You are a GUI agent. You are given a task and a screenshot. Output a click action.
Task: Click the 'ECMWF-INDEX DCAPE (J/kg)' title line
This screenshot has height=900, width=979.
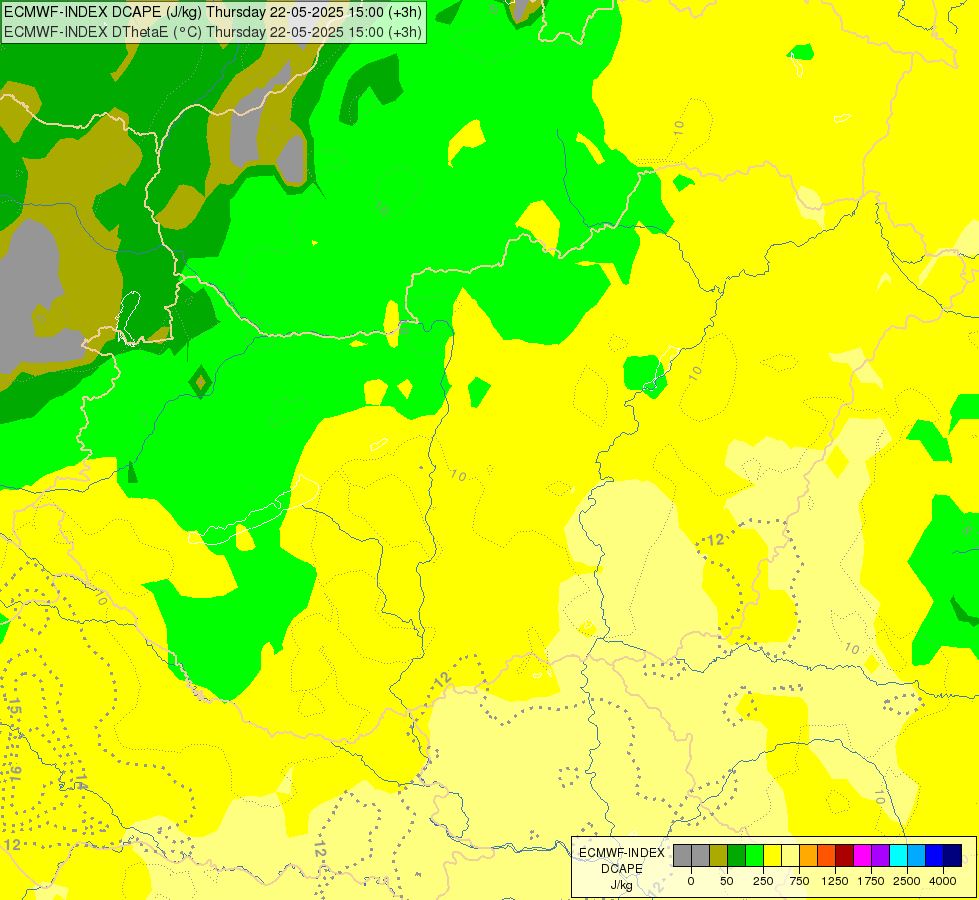213,12
